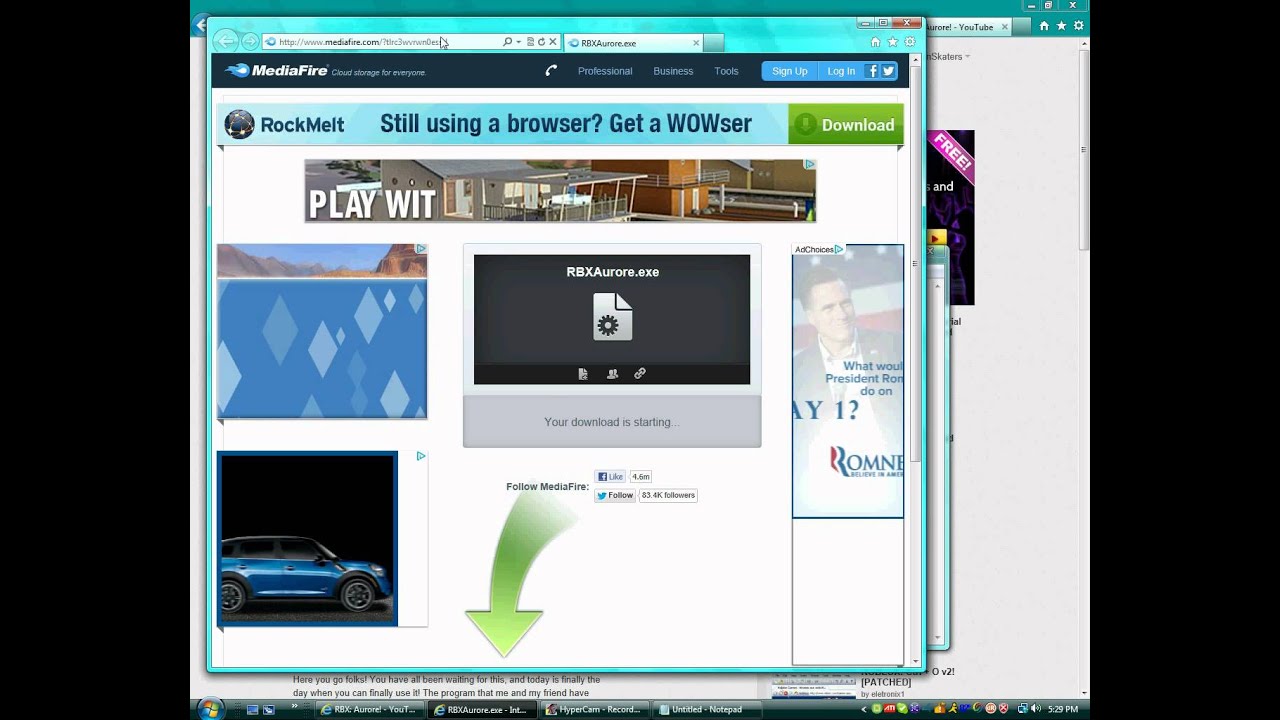Open the Tools menu on MediaFire
Viewport: 1280px width, 720px height.
(726, 71)
